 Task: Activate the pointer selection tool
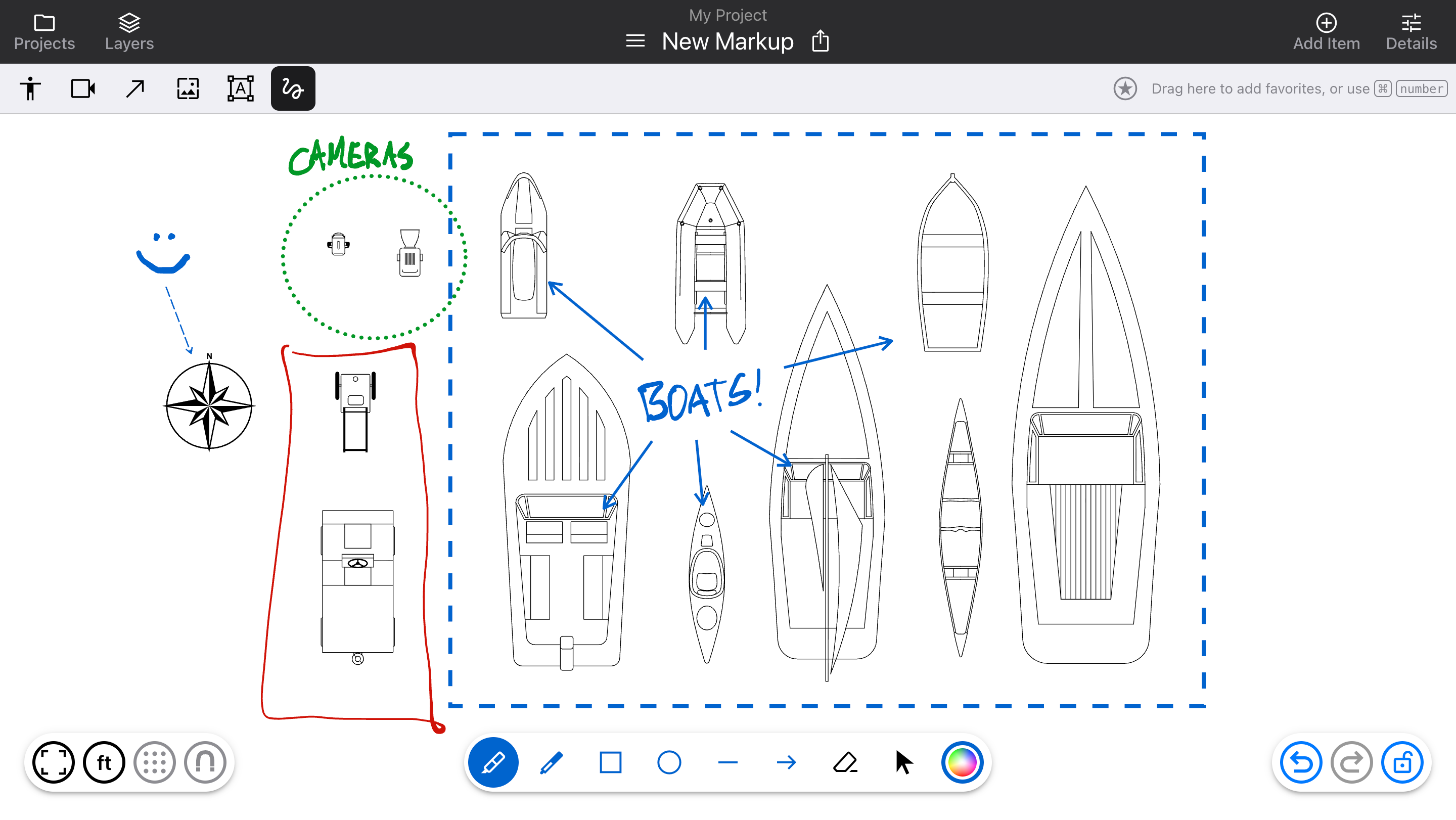tap(904, 762)
